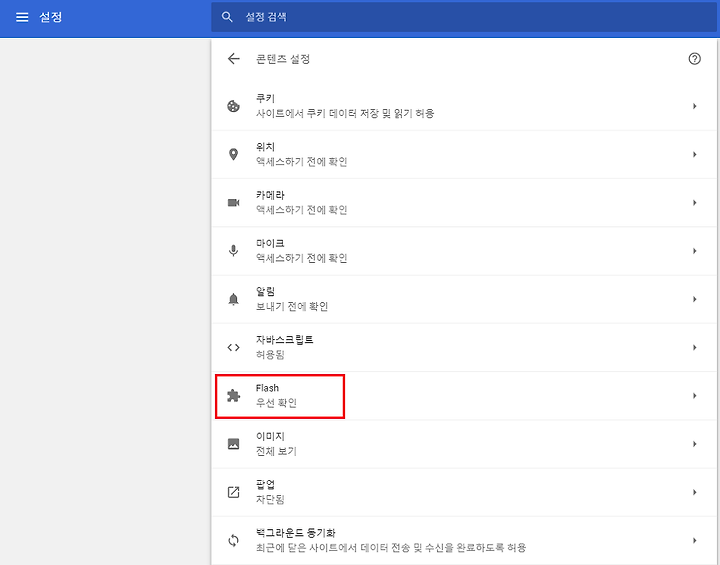The height and width of the screenshot is (565, 720).
Task: Click the 설정 title in header
Action: [x=51, y=17]
